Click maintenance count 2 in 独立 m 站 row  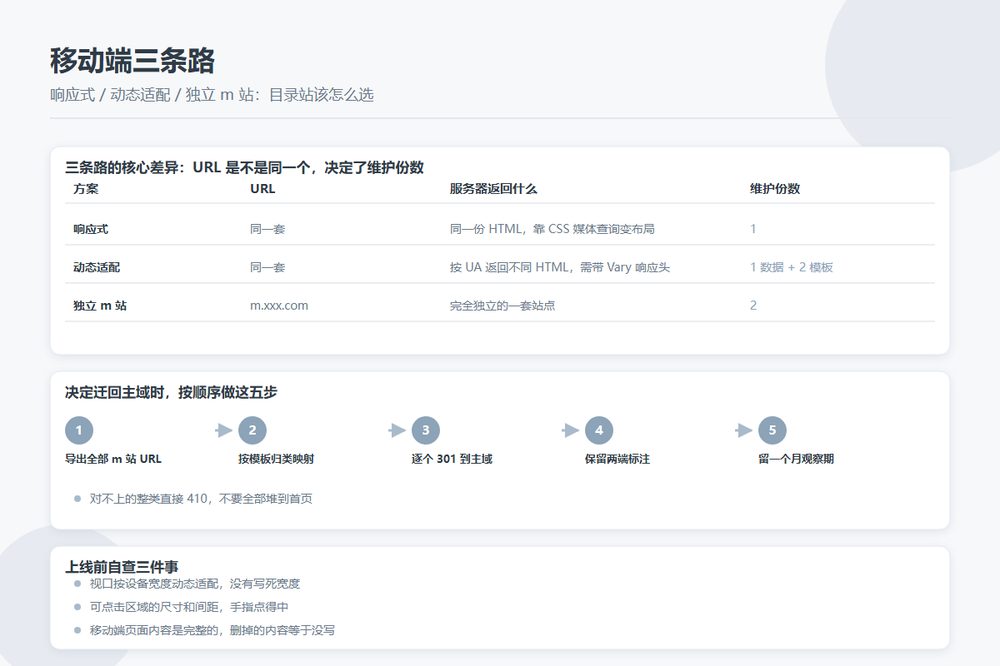[753, 306]
